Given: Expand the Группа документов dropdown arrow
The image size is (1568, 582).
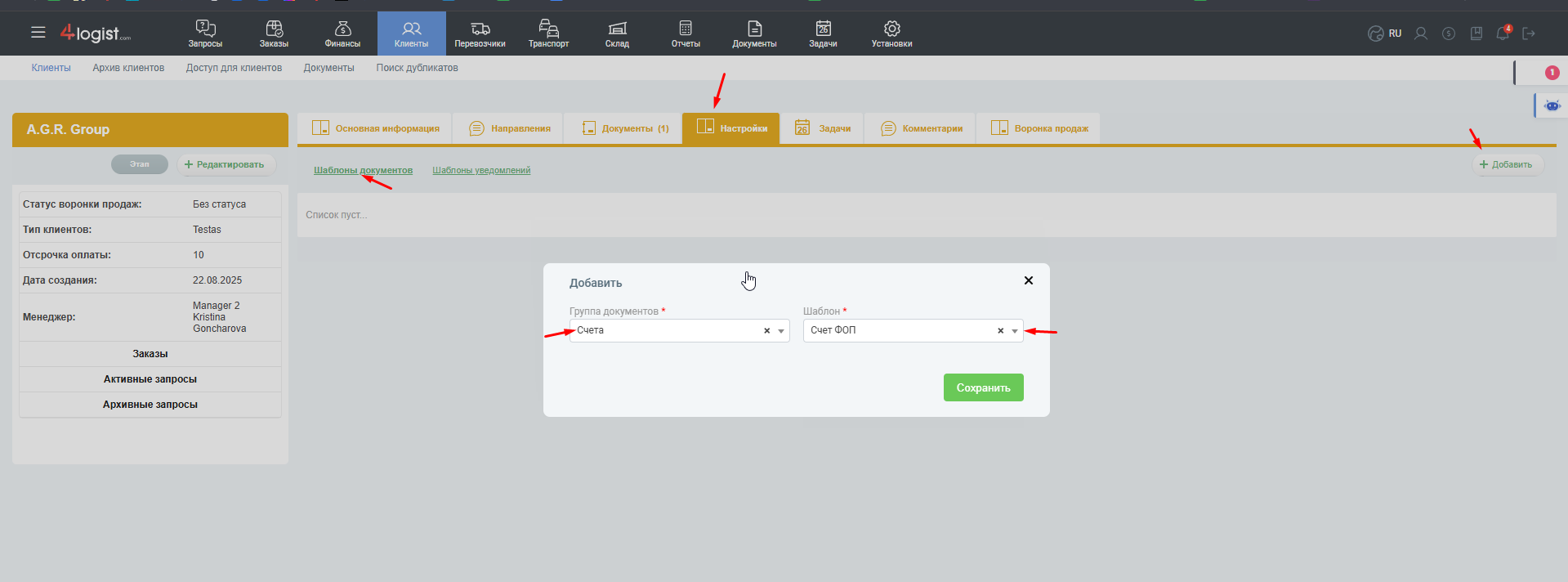Looking at the screenshot, I should pos(781,331).
